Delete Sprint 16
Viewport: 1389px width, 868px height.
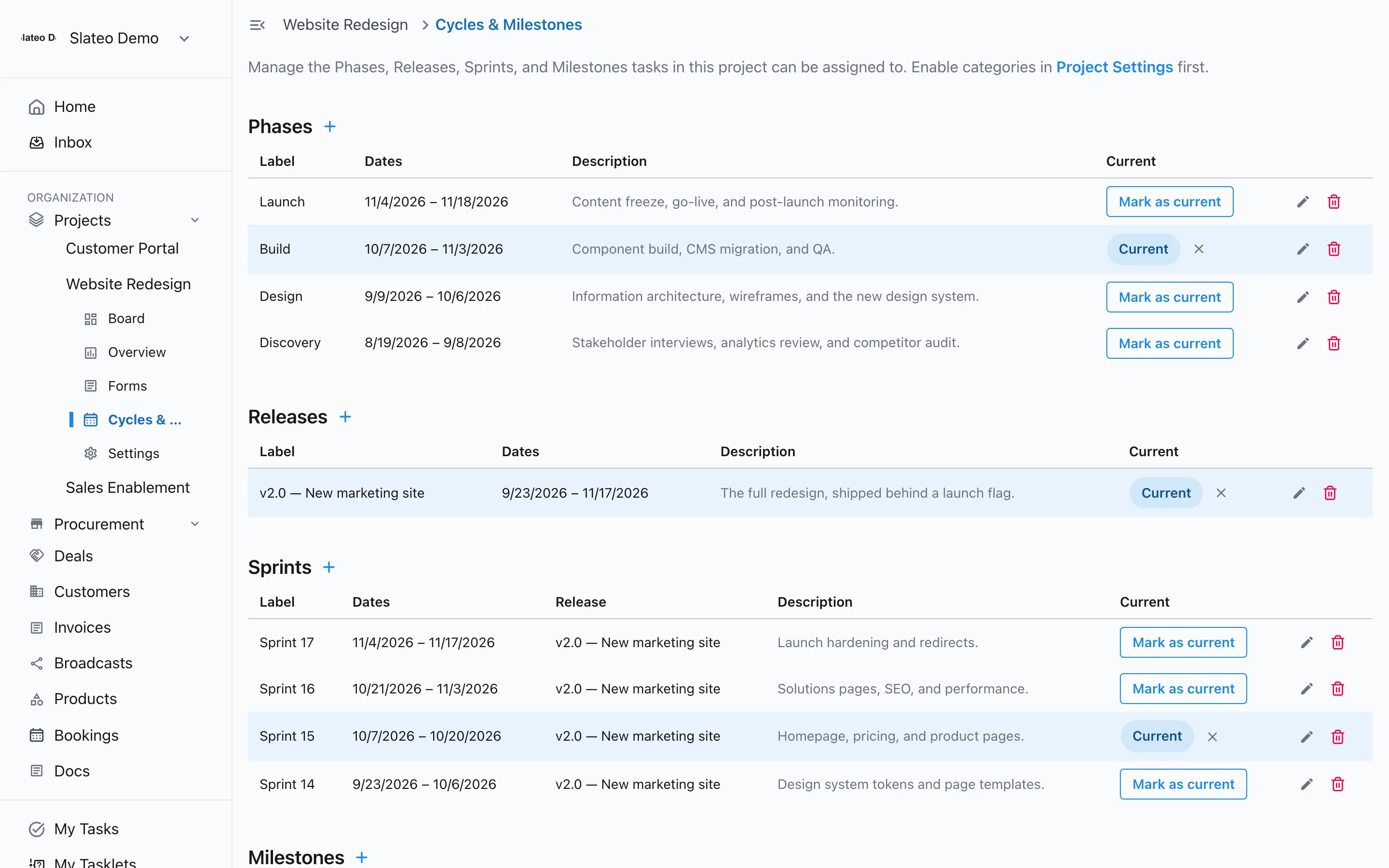click(1338, 688)
